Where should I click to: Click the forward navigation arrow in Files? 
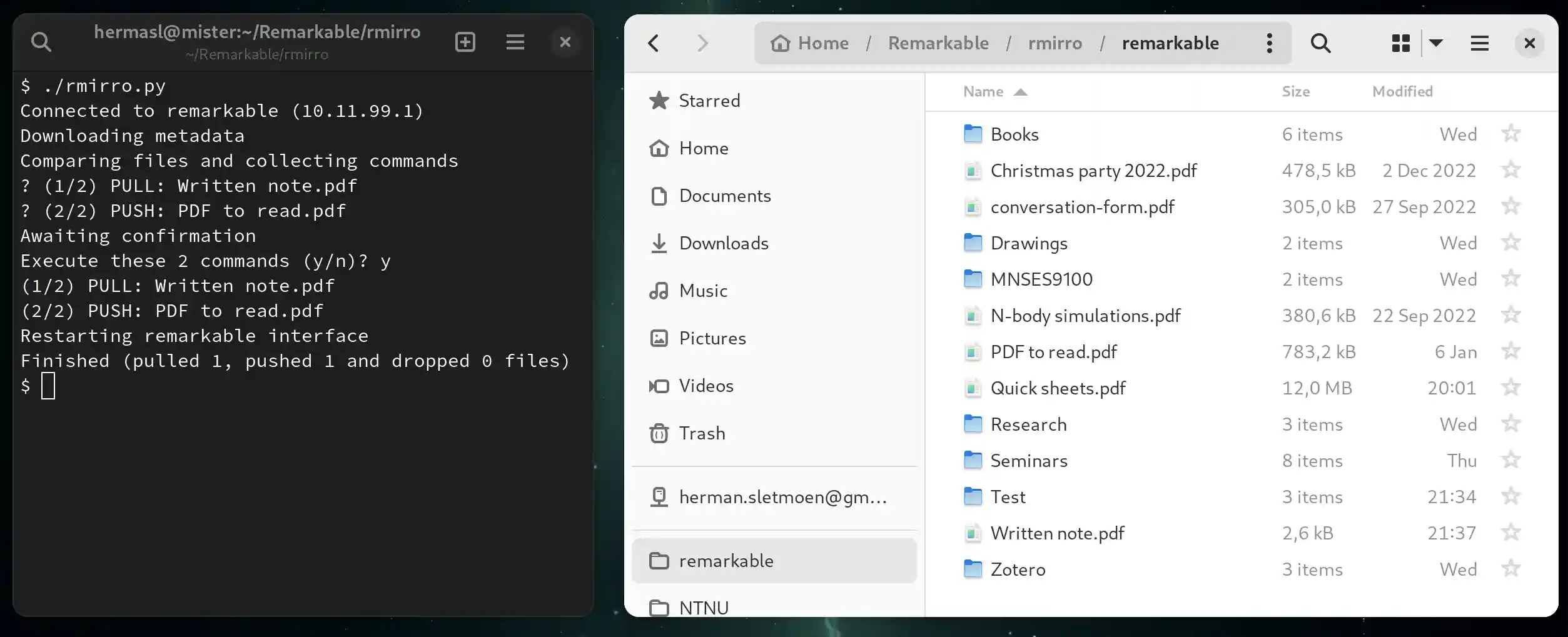703,43
